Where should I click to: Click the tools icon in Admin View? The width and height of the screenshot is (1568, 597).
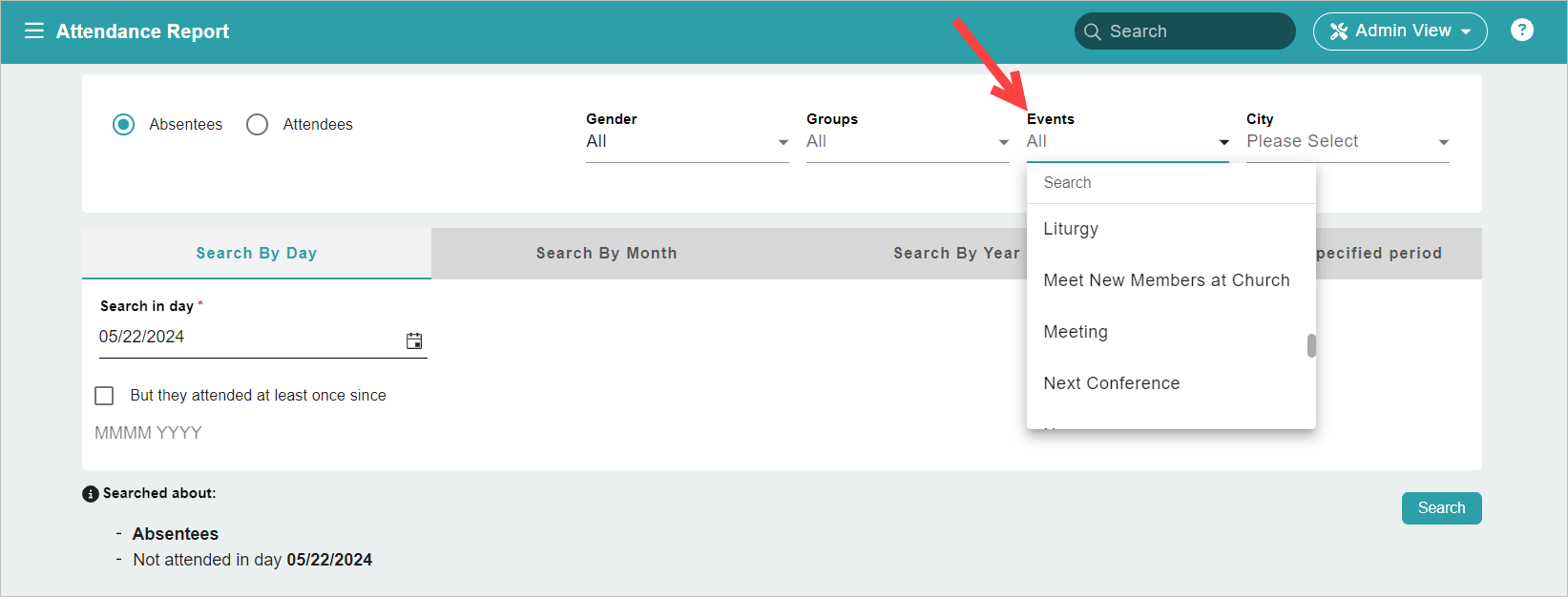pos(1339,31)
